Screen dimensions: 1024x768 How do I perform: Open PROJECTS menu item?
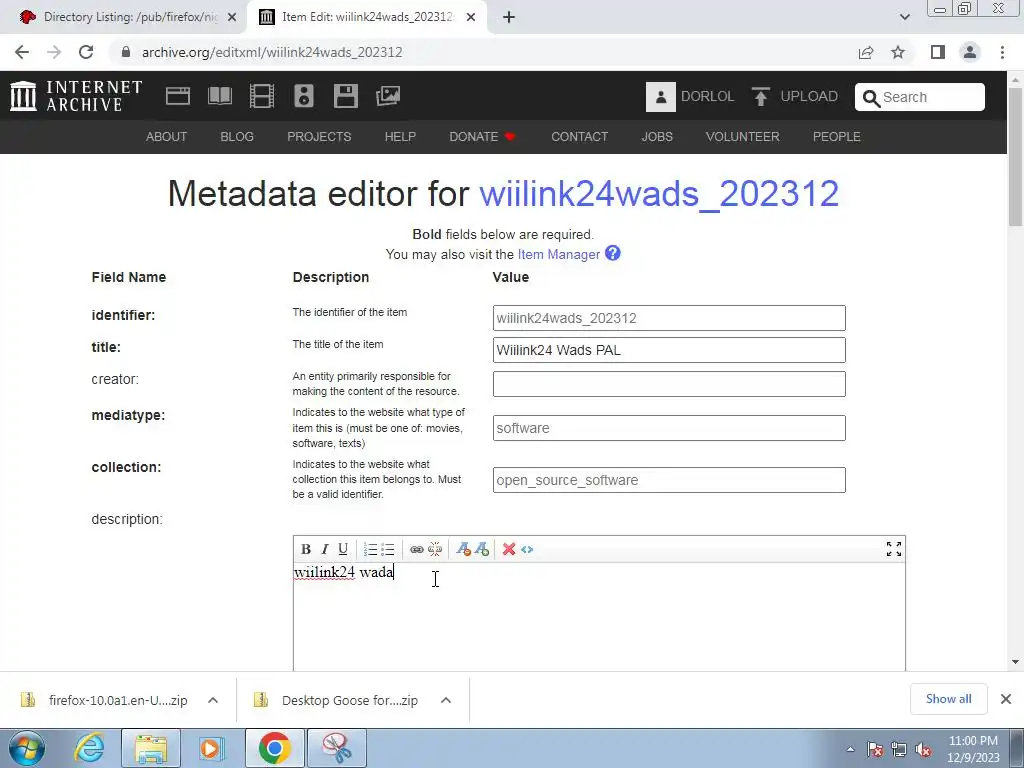(x=319, y=136)
